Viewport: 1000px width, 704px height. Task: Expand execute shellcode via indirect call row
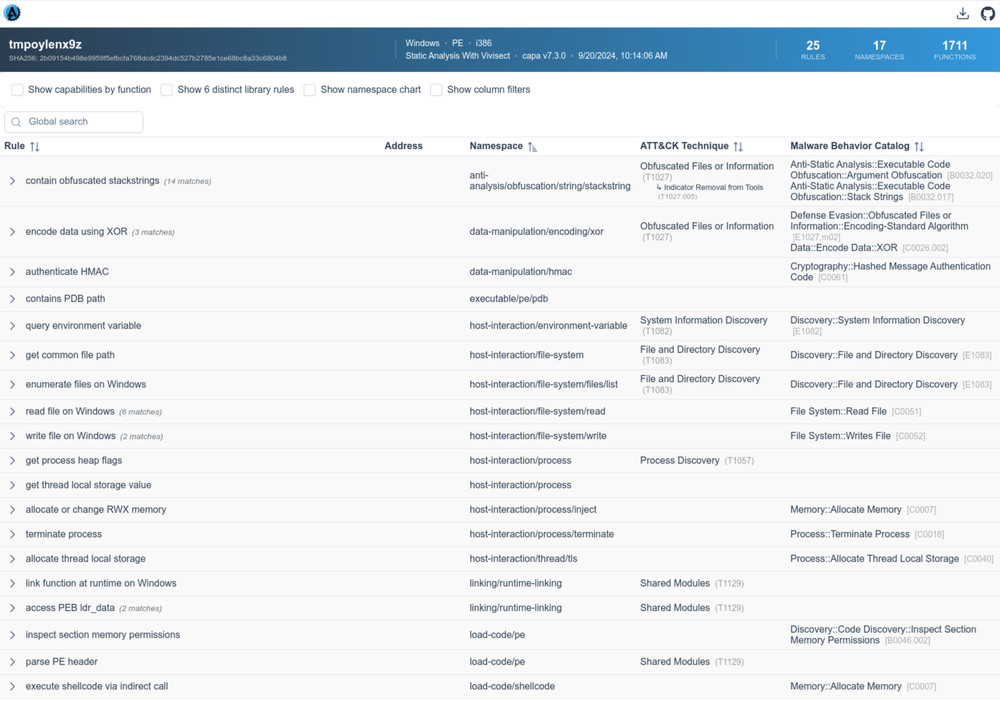click(12, 687)
